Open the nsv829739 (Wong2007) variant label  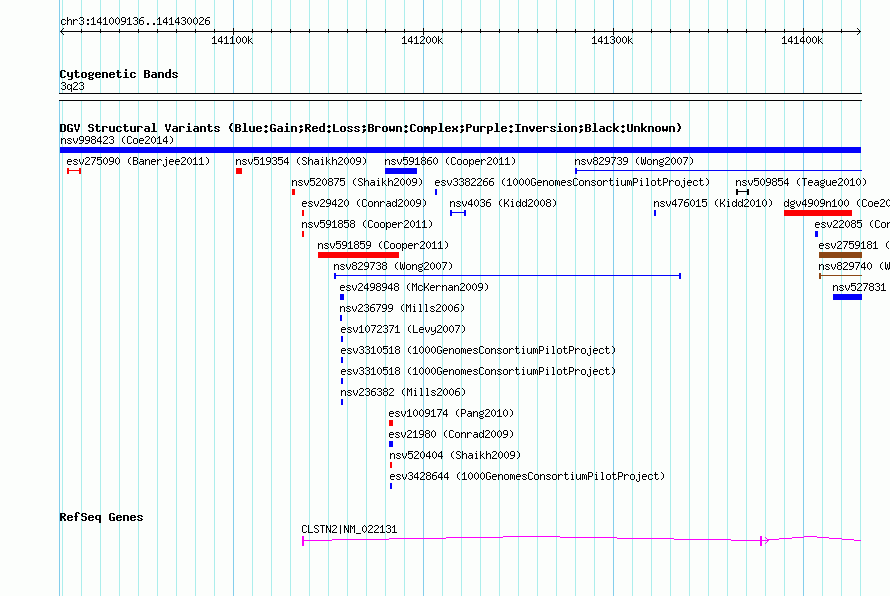point(634,161)
